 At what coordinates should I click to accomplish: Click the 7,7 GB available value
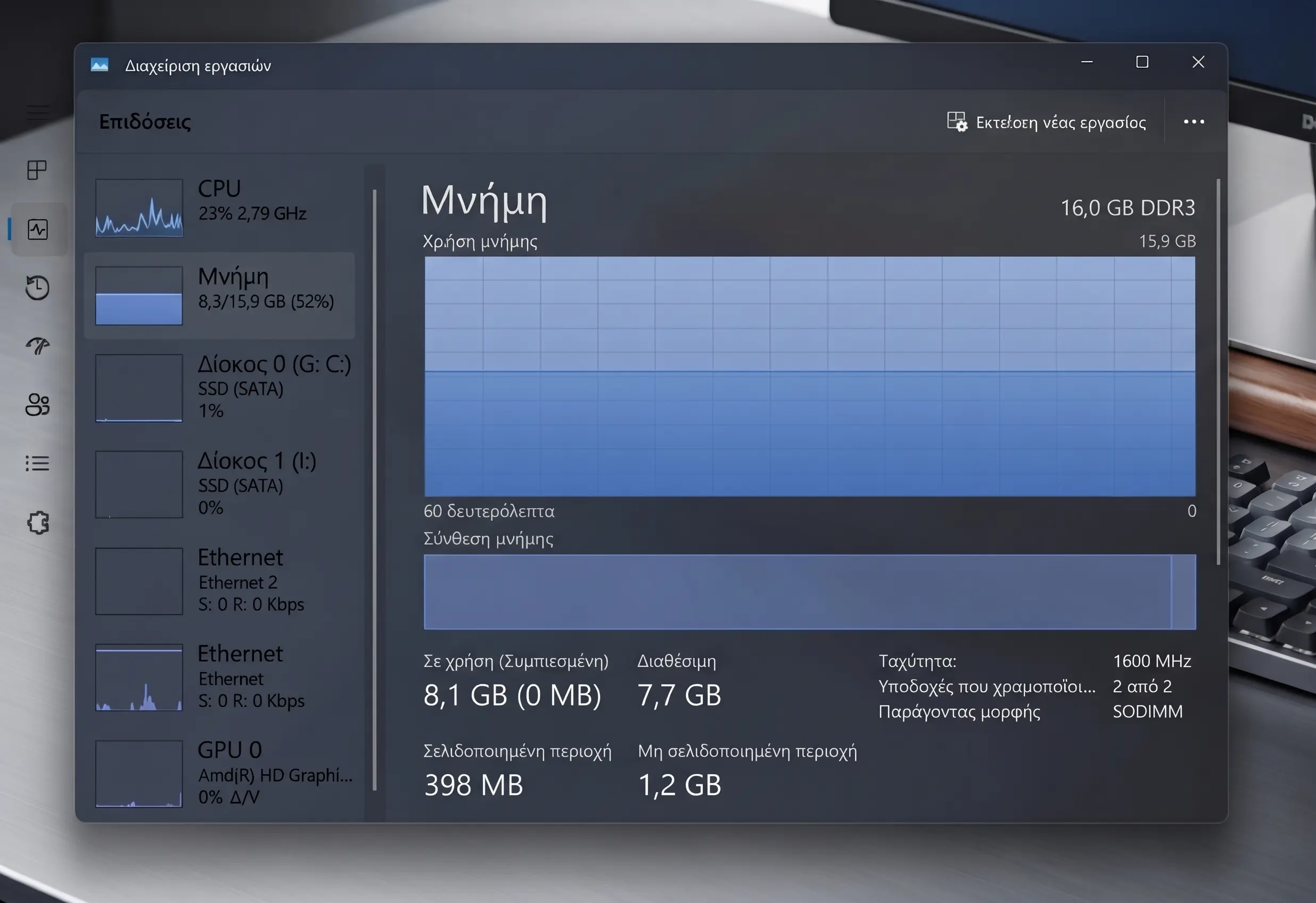[x=679, y=695]
